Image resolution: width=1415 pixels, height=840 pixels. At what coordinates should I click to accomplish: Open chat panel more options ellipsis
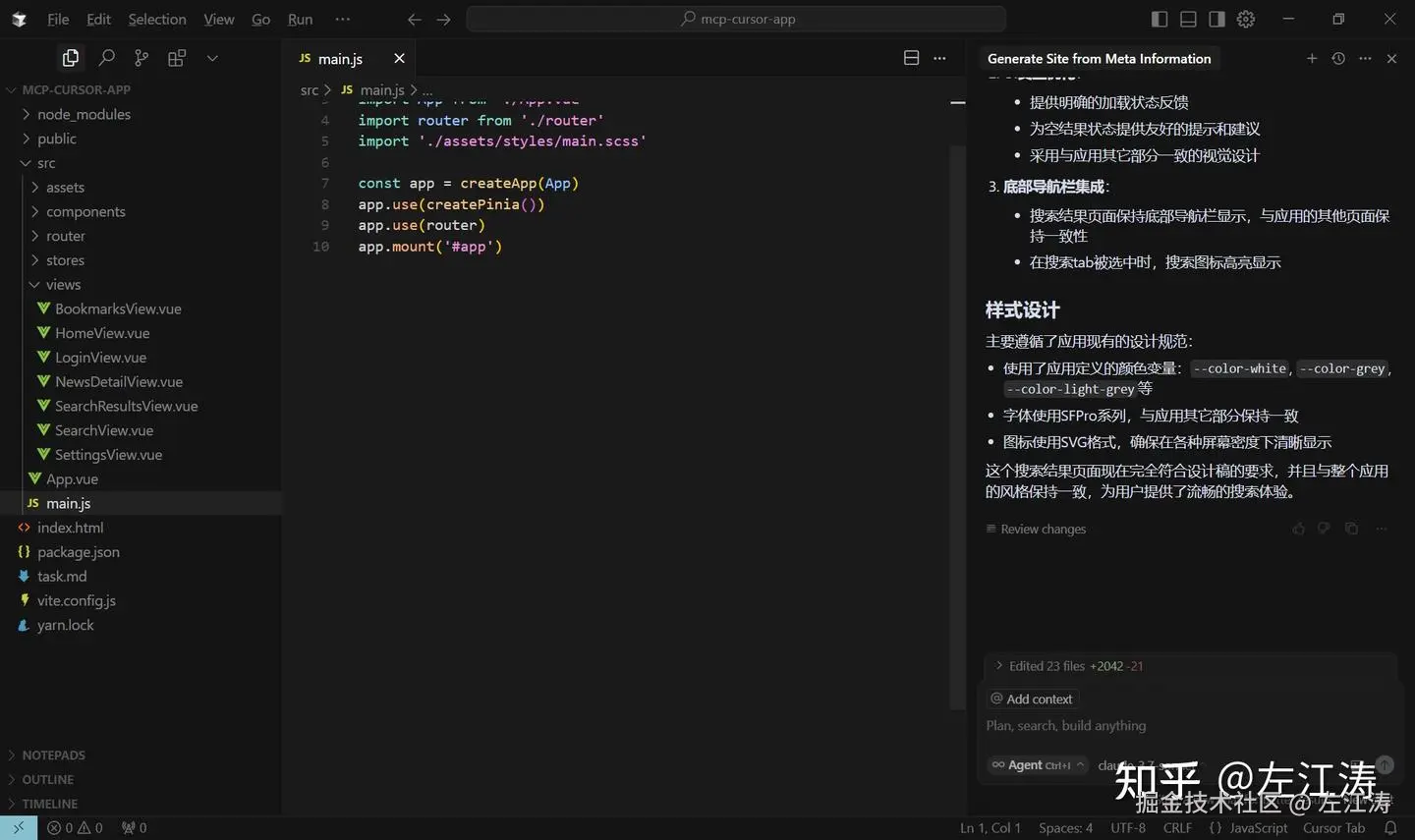1365,58
